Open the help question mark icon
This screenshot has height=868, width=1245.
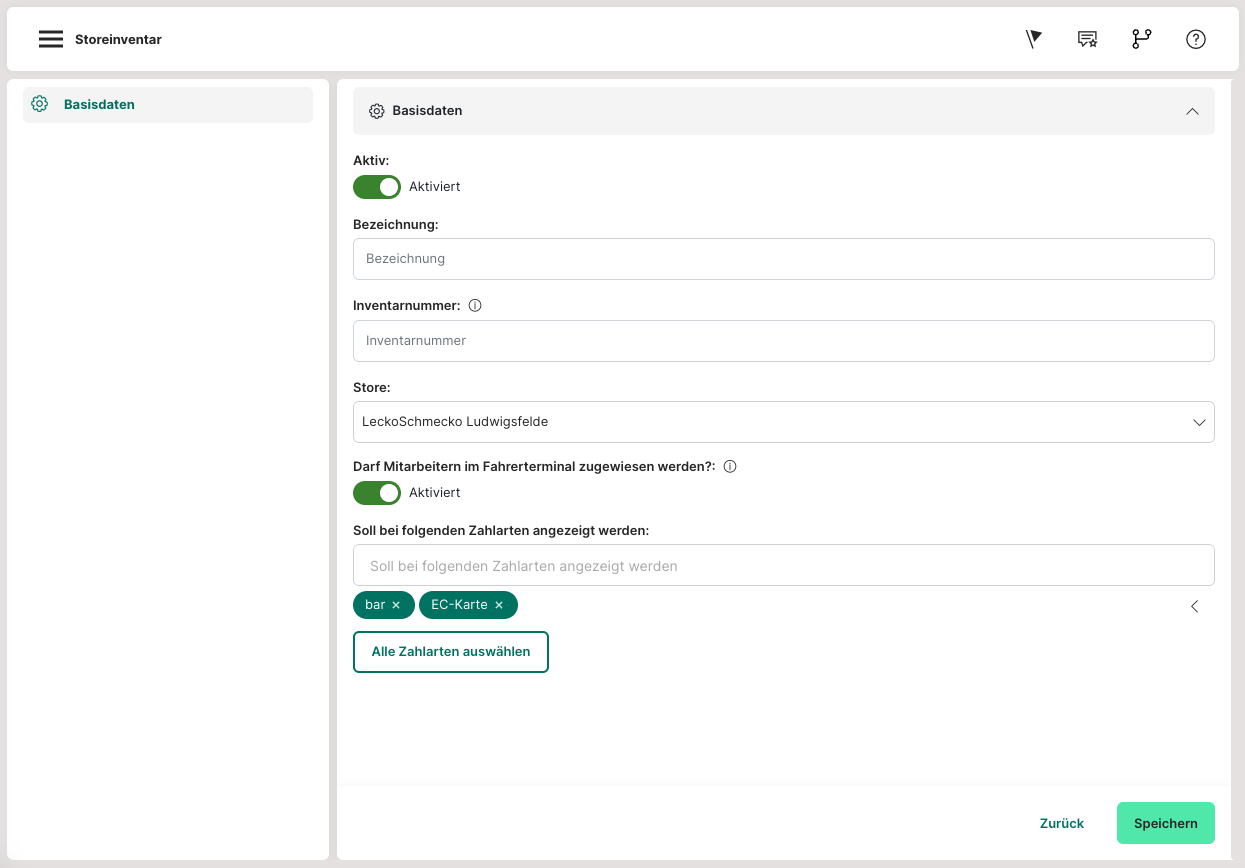(1195, 39)
